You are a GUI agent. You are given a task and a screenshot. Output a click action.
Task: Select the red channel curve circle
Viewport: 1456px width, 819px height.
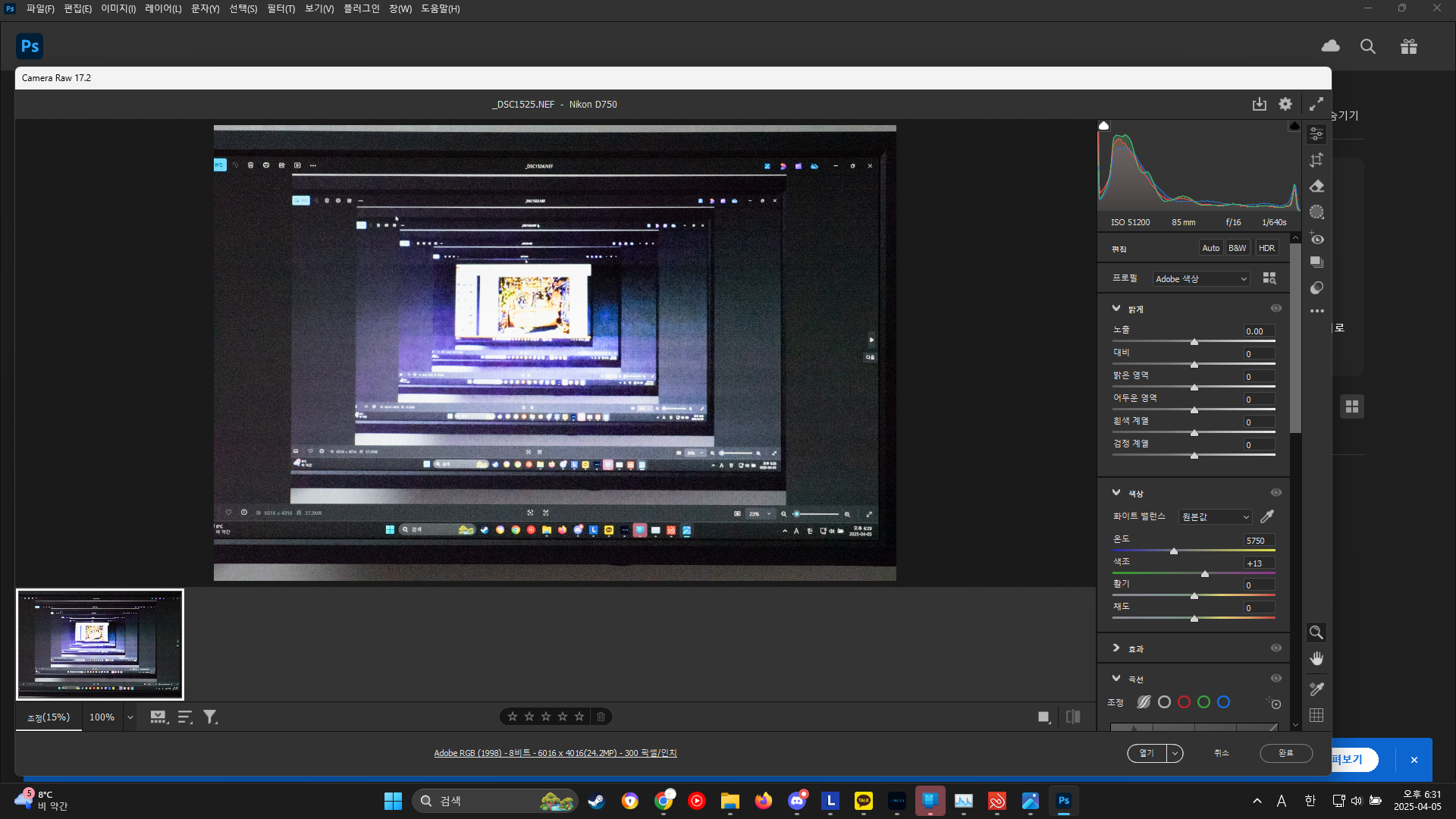tap(1184, 702)
